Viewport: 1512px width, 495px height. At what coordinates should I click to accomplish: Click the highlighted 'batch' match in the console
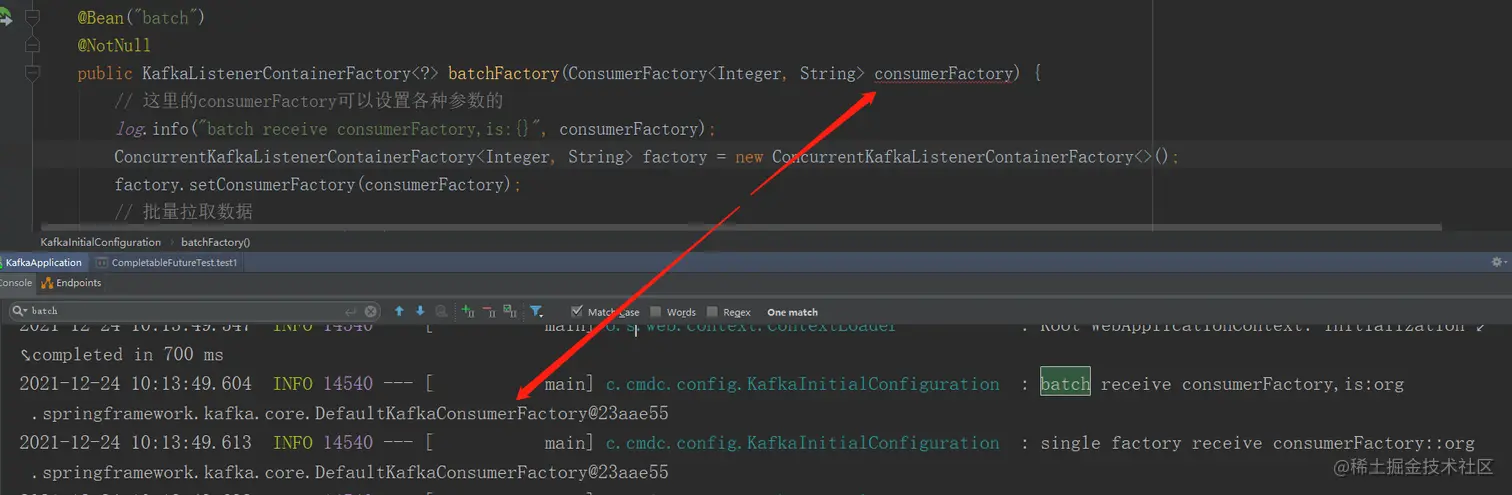[1065, 384]
